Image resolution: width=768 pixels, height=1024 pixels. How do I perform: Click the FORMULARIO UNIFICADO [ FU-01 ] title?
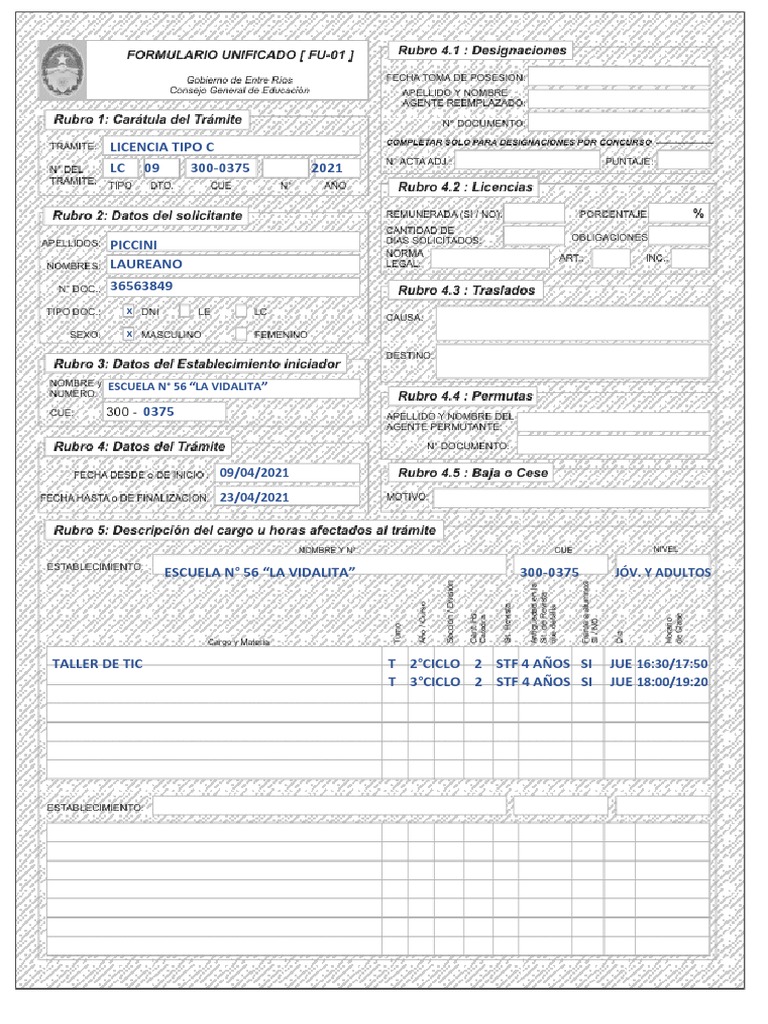tap(240, 55)
